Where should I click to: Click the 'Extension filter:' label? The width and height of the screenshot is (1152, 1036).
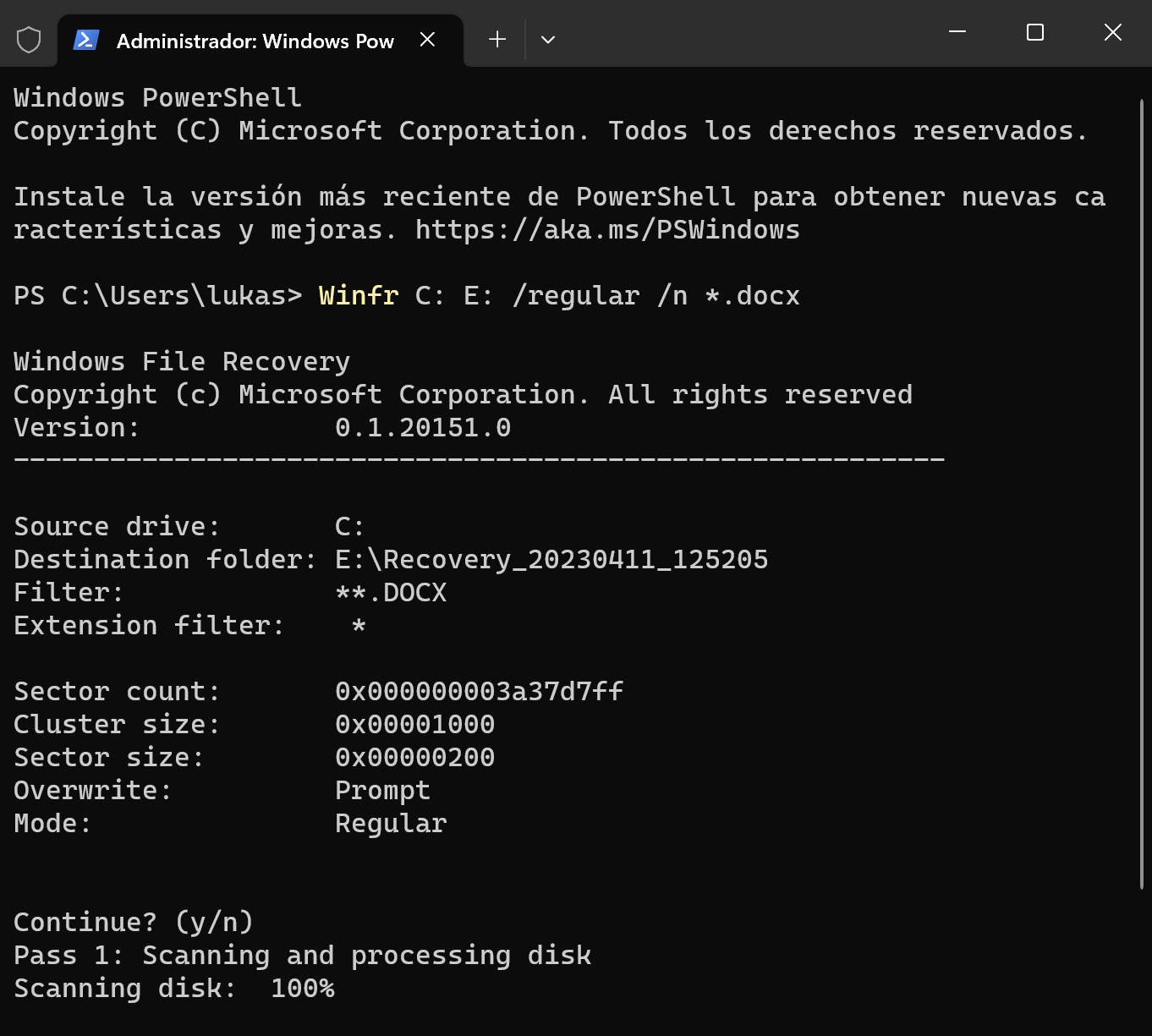click(x=149, y=626)
